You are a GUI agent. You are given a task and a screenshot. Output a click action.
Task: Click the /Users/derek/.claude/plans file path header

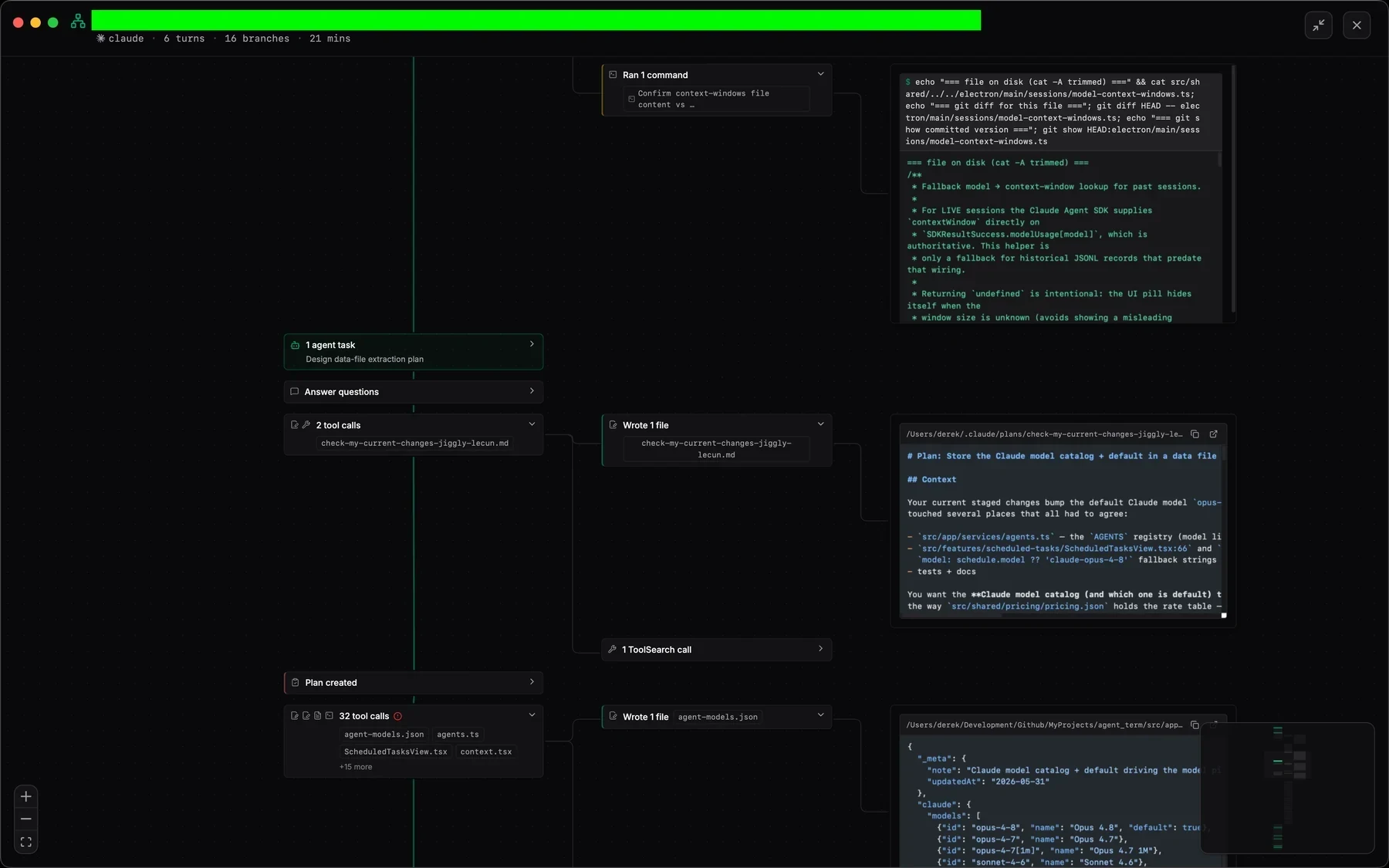[1044, 434]
